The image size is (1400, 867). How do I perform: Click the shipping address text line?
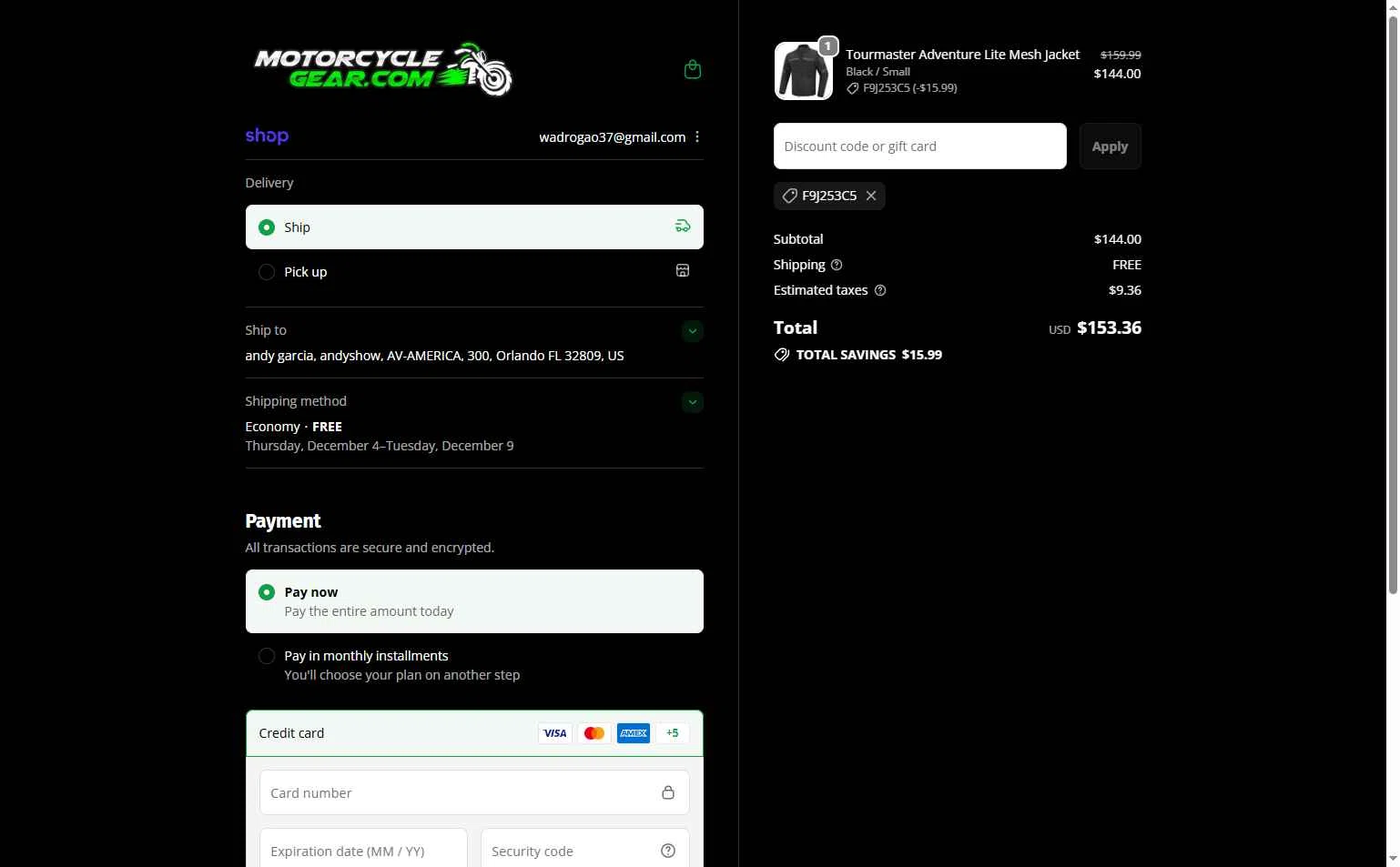pos(434,356)
